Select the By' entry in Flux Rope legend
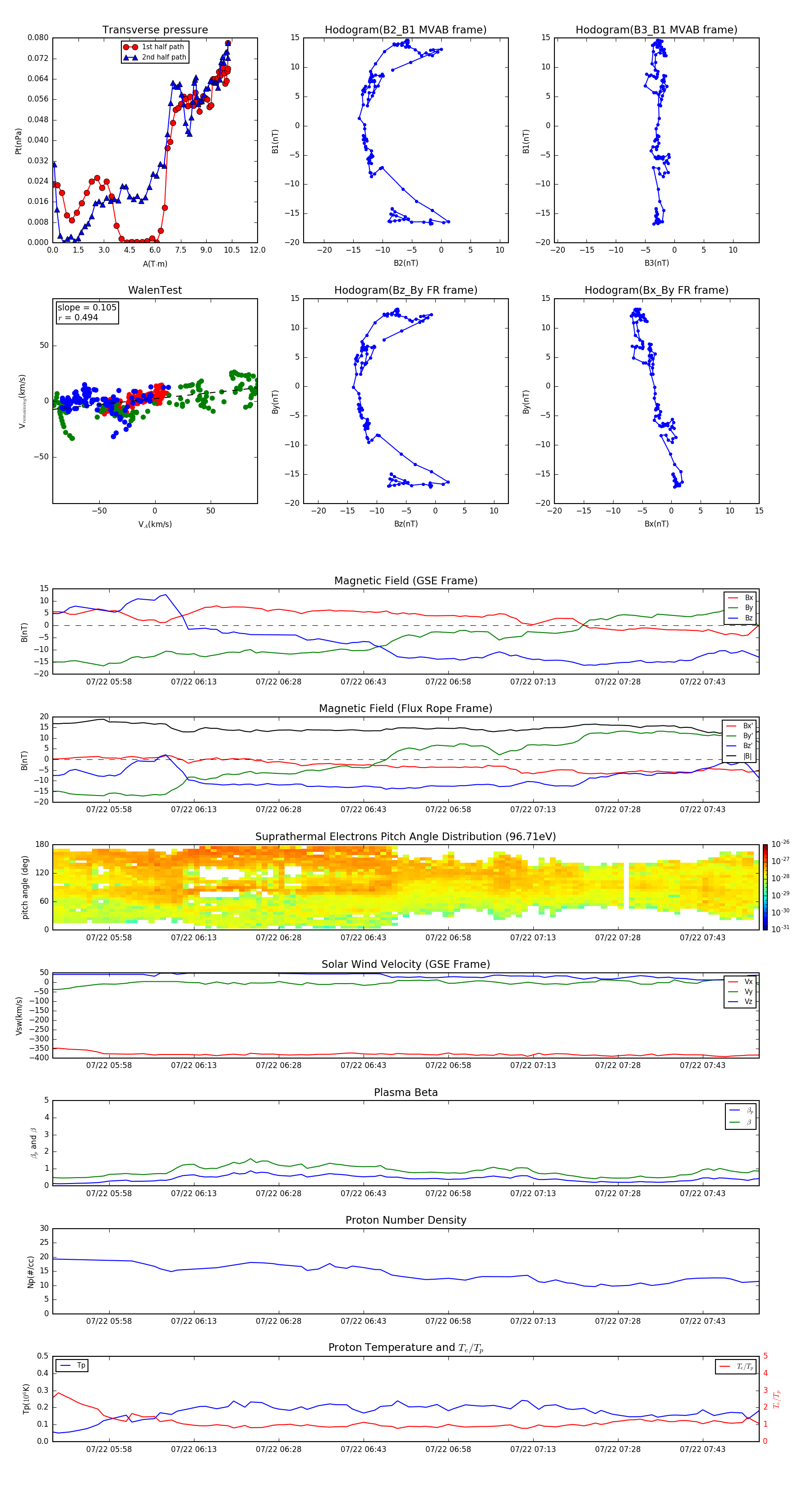812x1489 pixels. 739,736
